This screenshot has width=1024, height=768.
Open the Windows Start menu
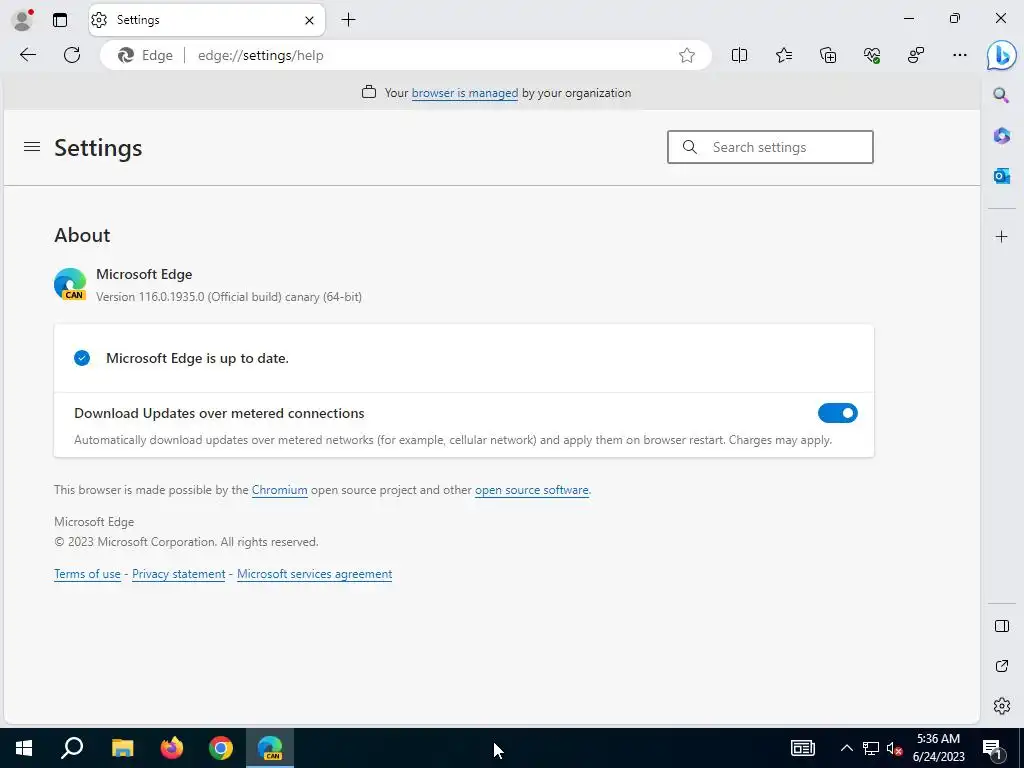coord(24,748)
